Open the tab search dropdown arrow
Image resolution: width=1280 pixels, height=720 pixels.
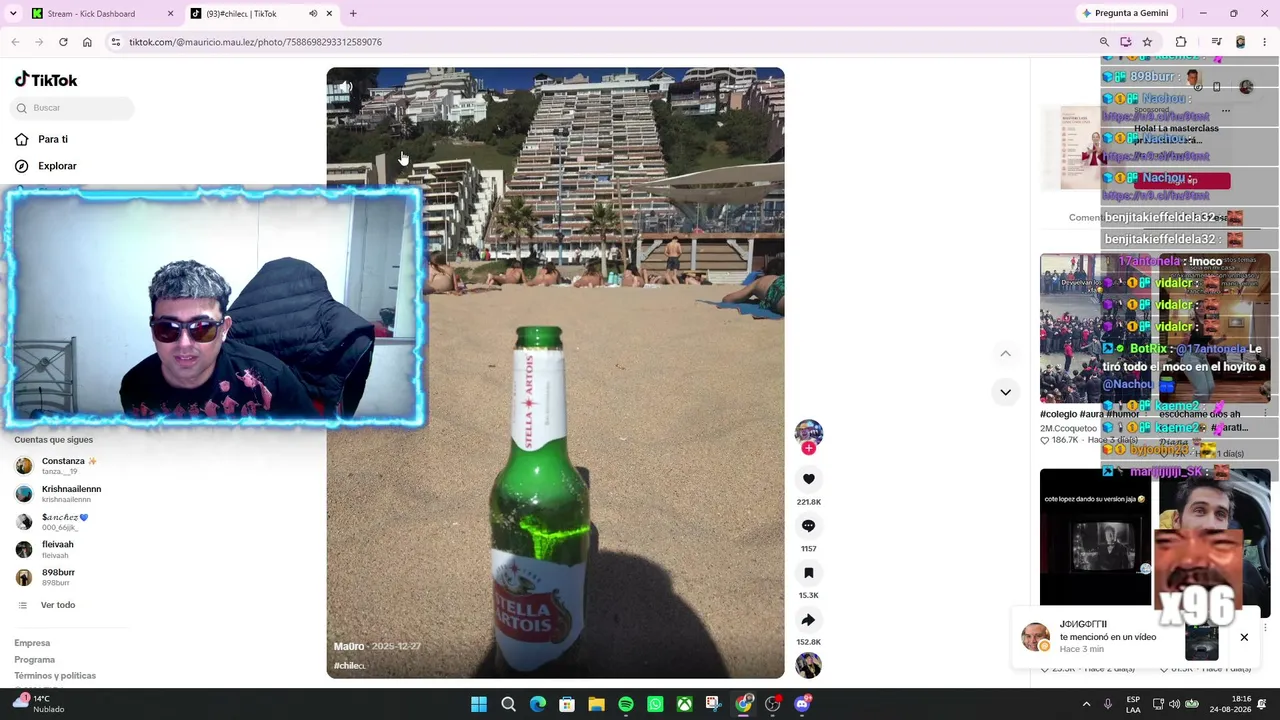[x=13, y=14]
